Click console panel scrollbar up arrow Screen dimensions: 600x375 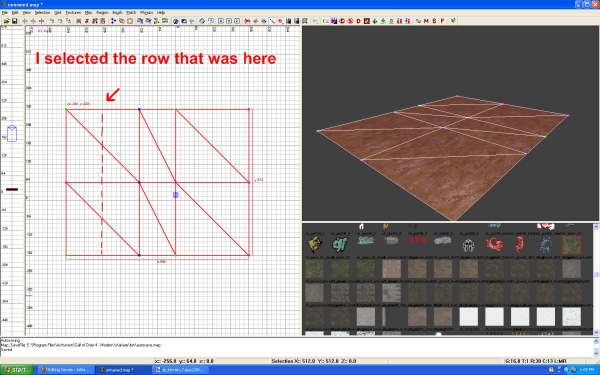[x=596, y=341]
